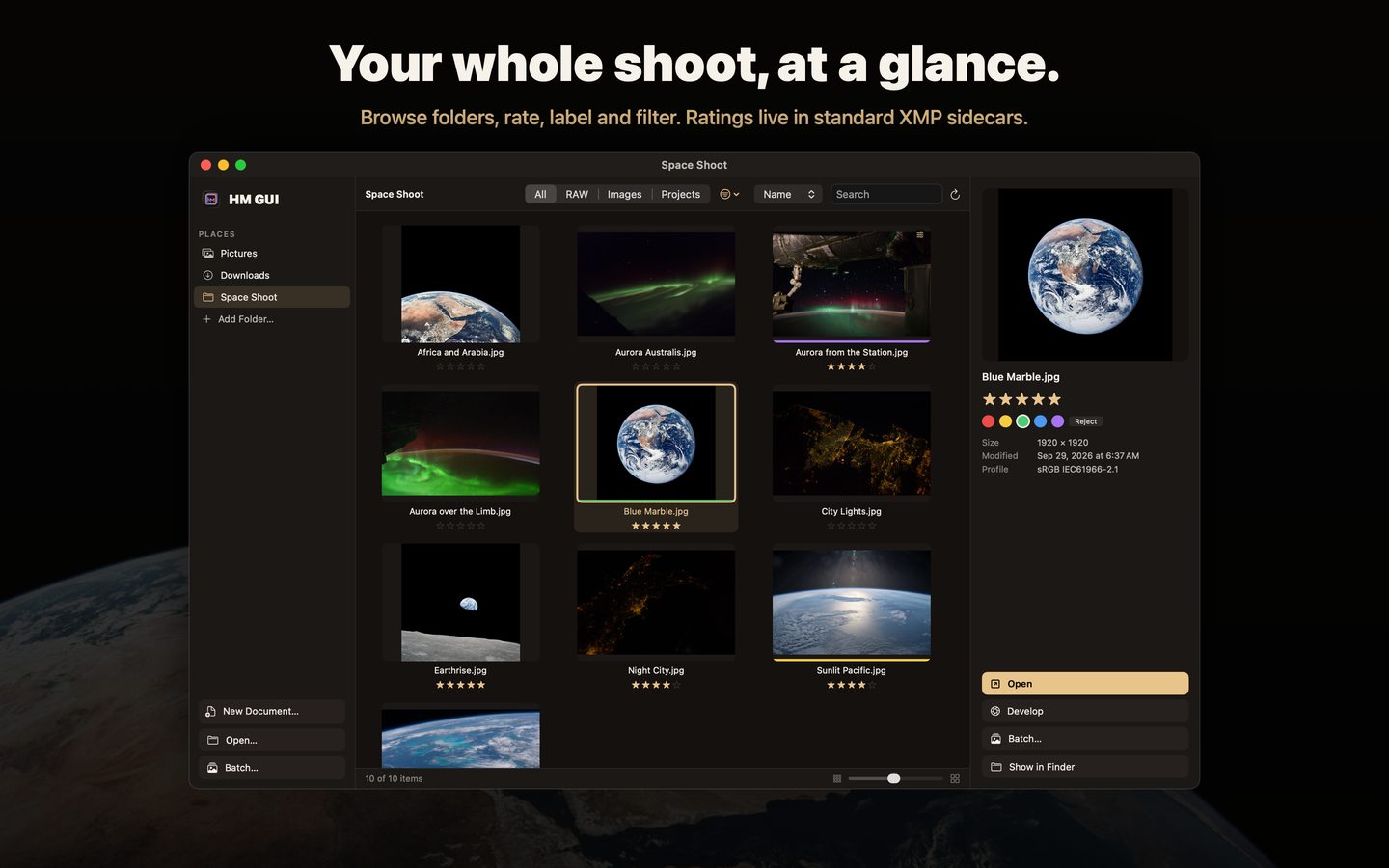Open the Downloads place in sidebar
Viewport: 1389px width, 868px height.
point(271,275)
